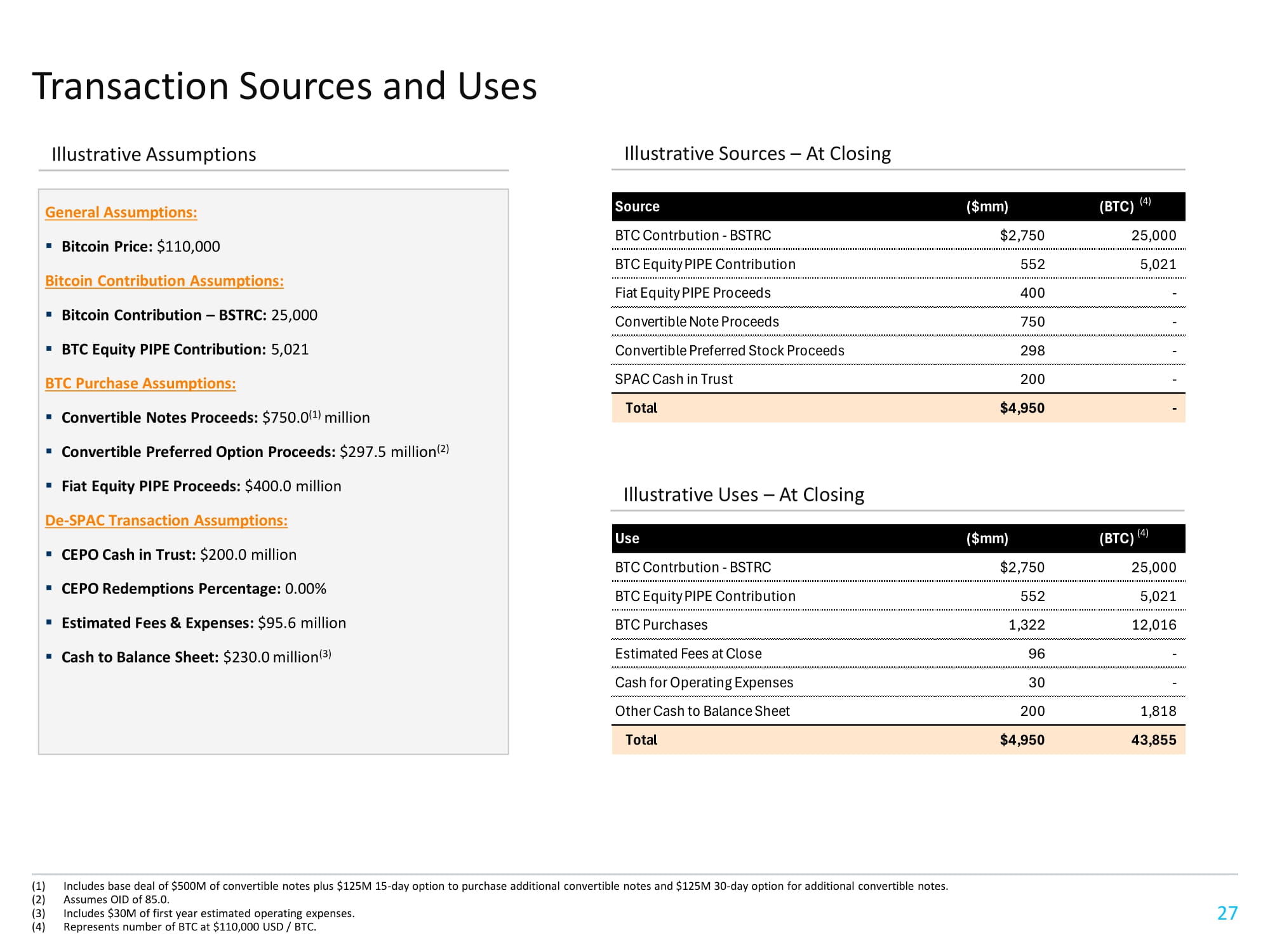This screenshot has width=1270, height=952.
Task: Click footnote 1 about convertible notes
Action: click(x=505, y=886)
